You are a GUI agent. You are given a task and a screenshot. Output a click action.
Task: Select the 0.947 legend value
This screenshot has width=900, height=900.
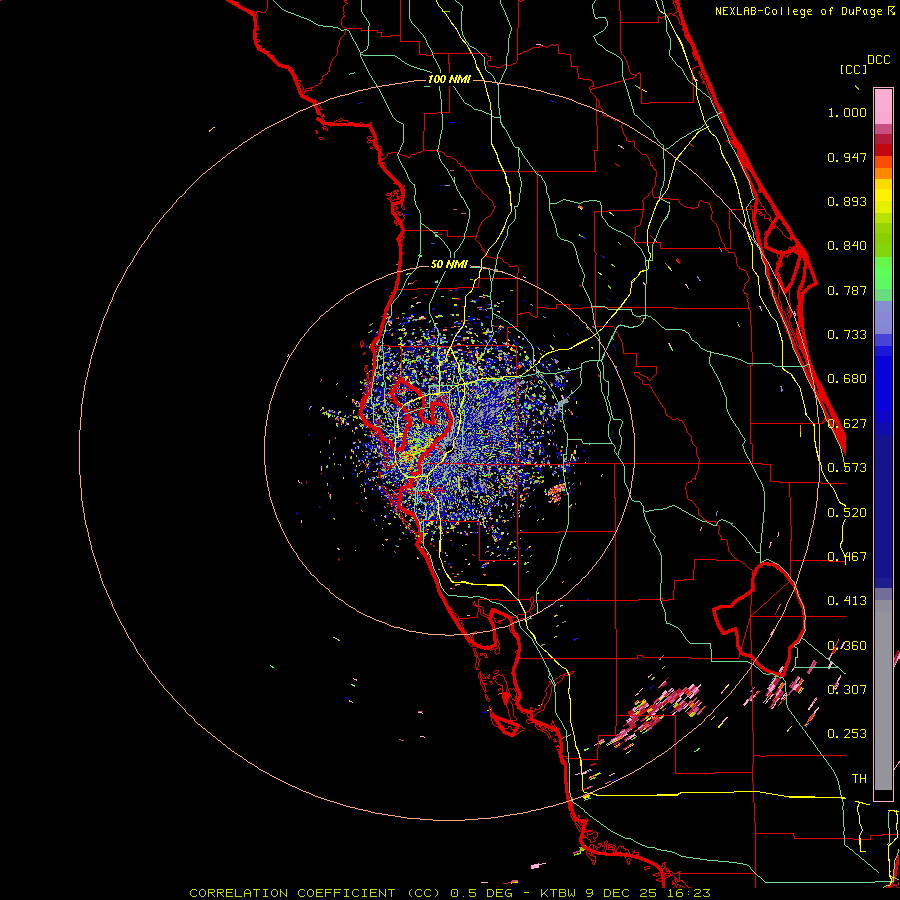point(847,157)
